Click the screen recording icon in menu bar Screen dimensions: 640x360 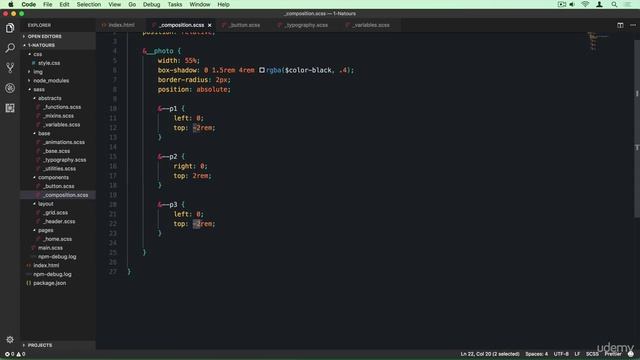[x=562, y=4]
